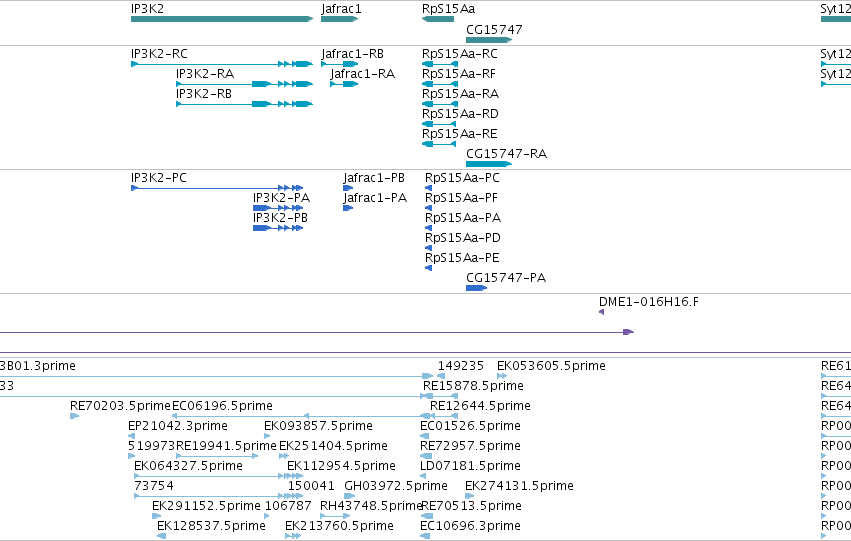Select transcript IP3K2-RA
Viewport: 851px width, 541px height.
point(244,84)
